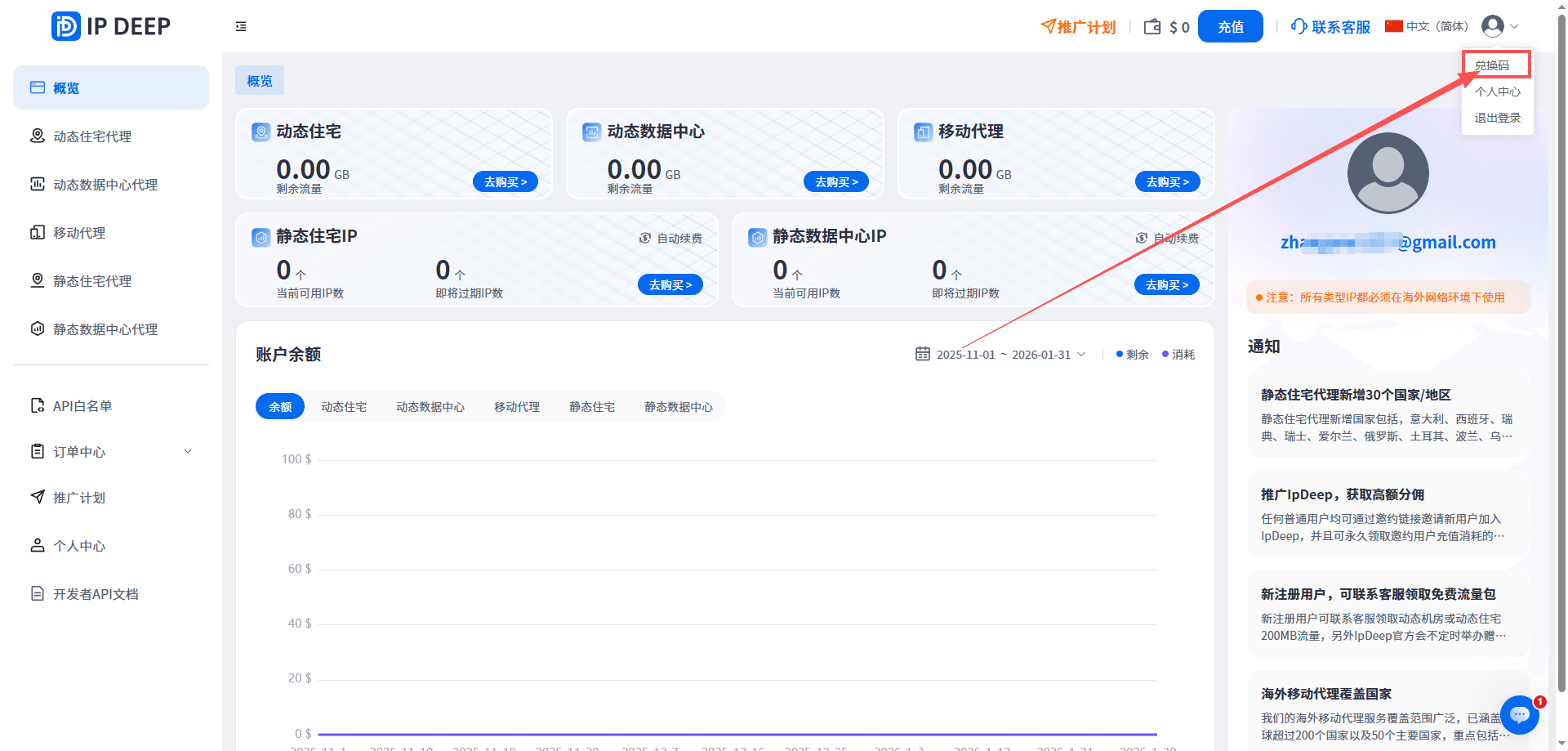Click the 充值 button

pos(1230,25)
